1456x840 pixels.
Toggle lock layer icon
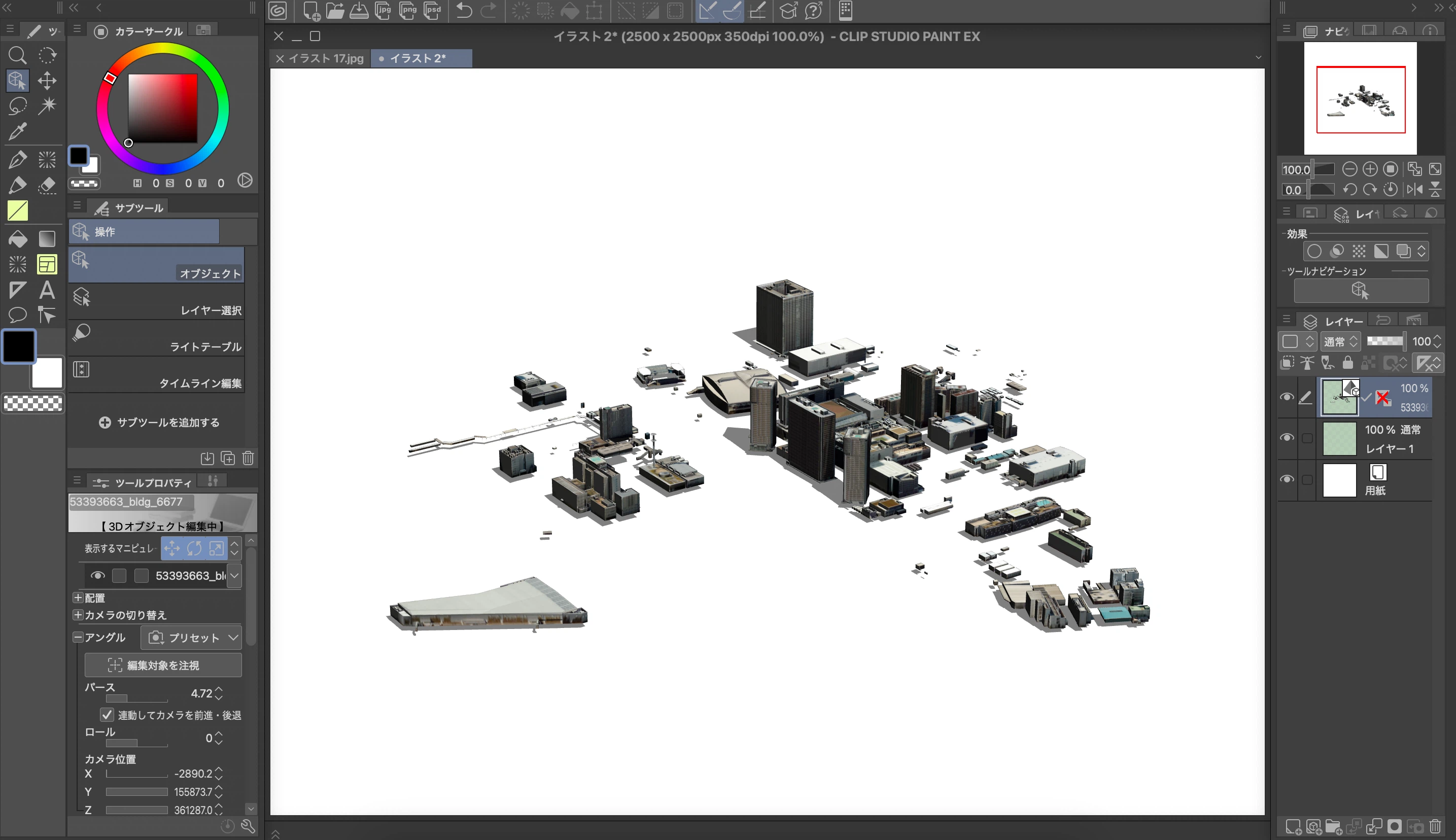(x=1347, y=362)
